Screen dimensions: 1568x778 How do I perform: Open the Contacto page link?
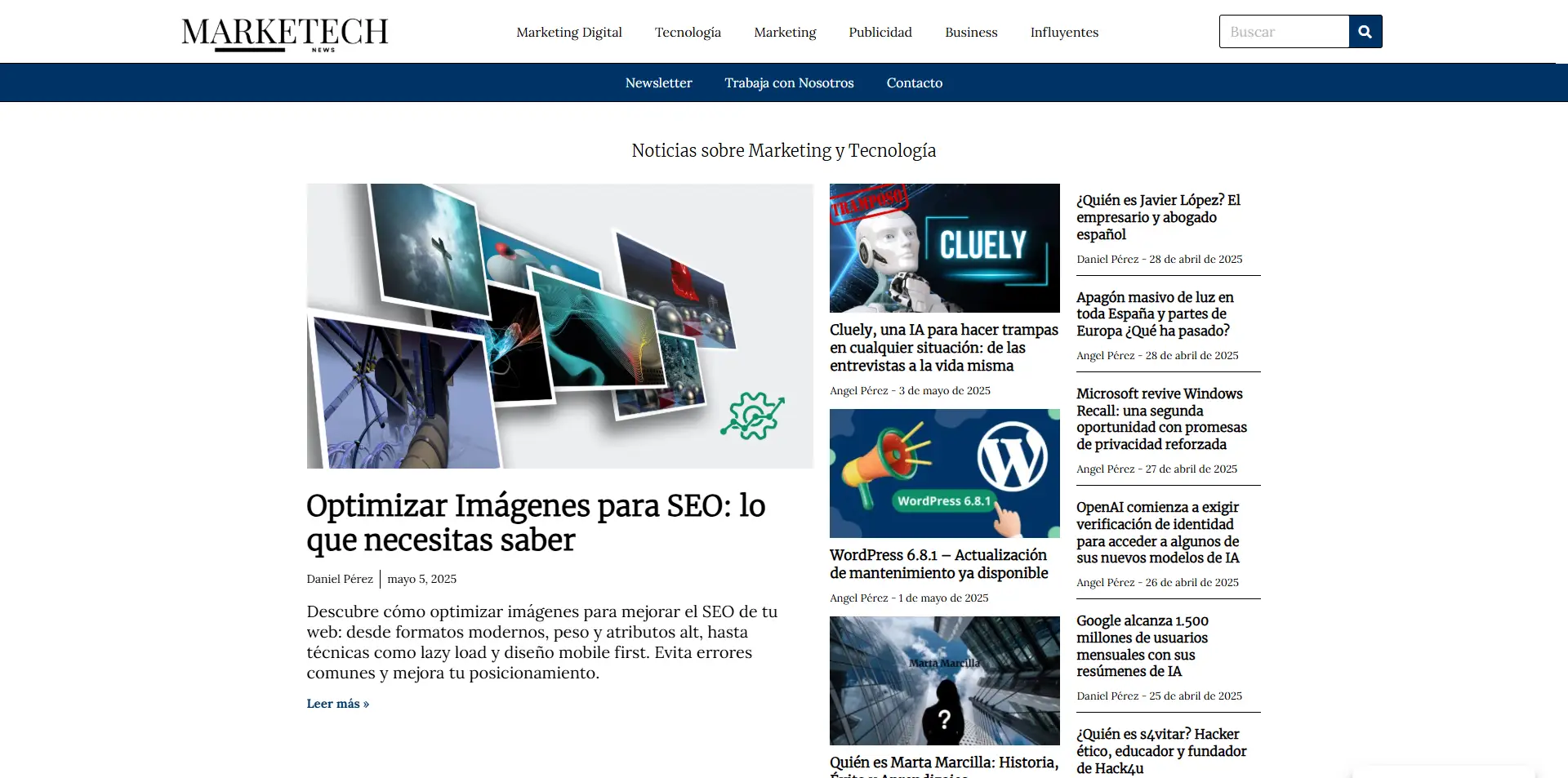tap(915, 83)
